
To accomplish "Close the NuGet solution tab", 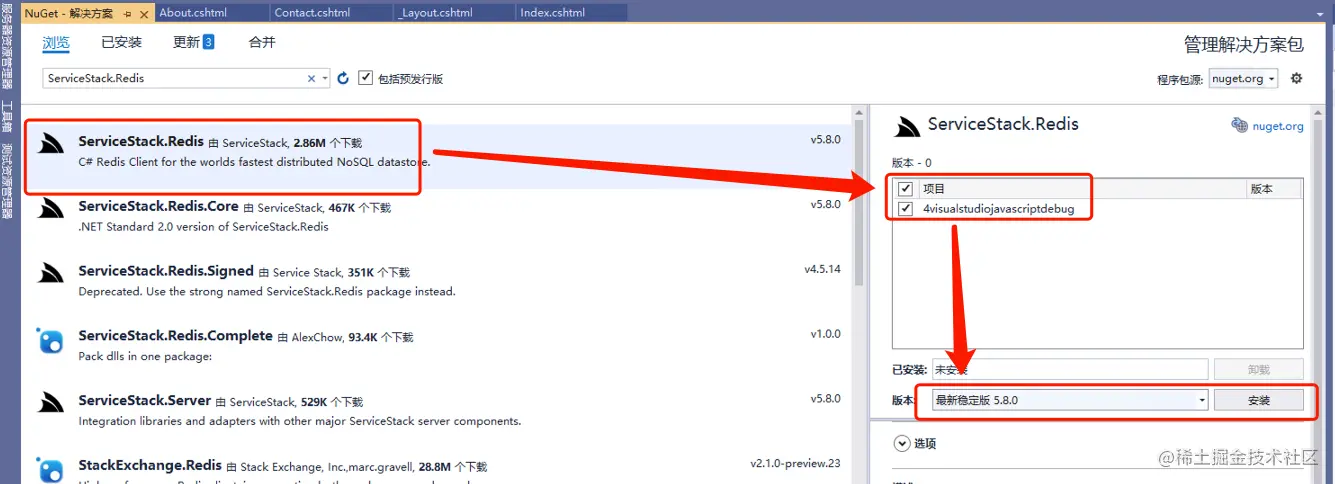I will (144, 13).
